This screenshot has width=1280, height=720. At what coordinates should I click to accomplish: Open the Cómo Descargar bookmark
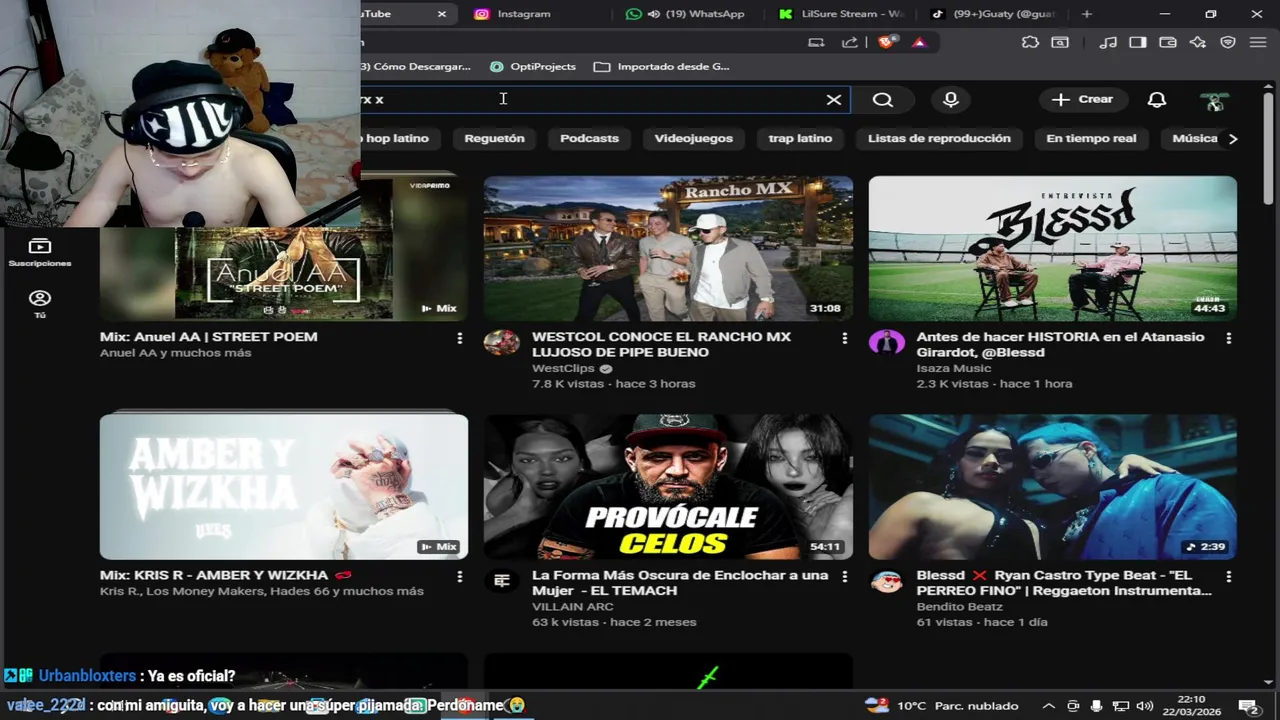point(416,66)
